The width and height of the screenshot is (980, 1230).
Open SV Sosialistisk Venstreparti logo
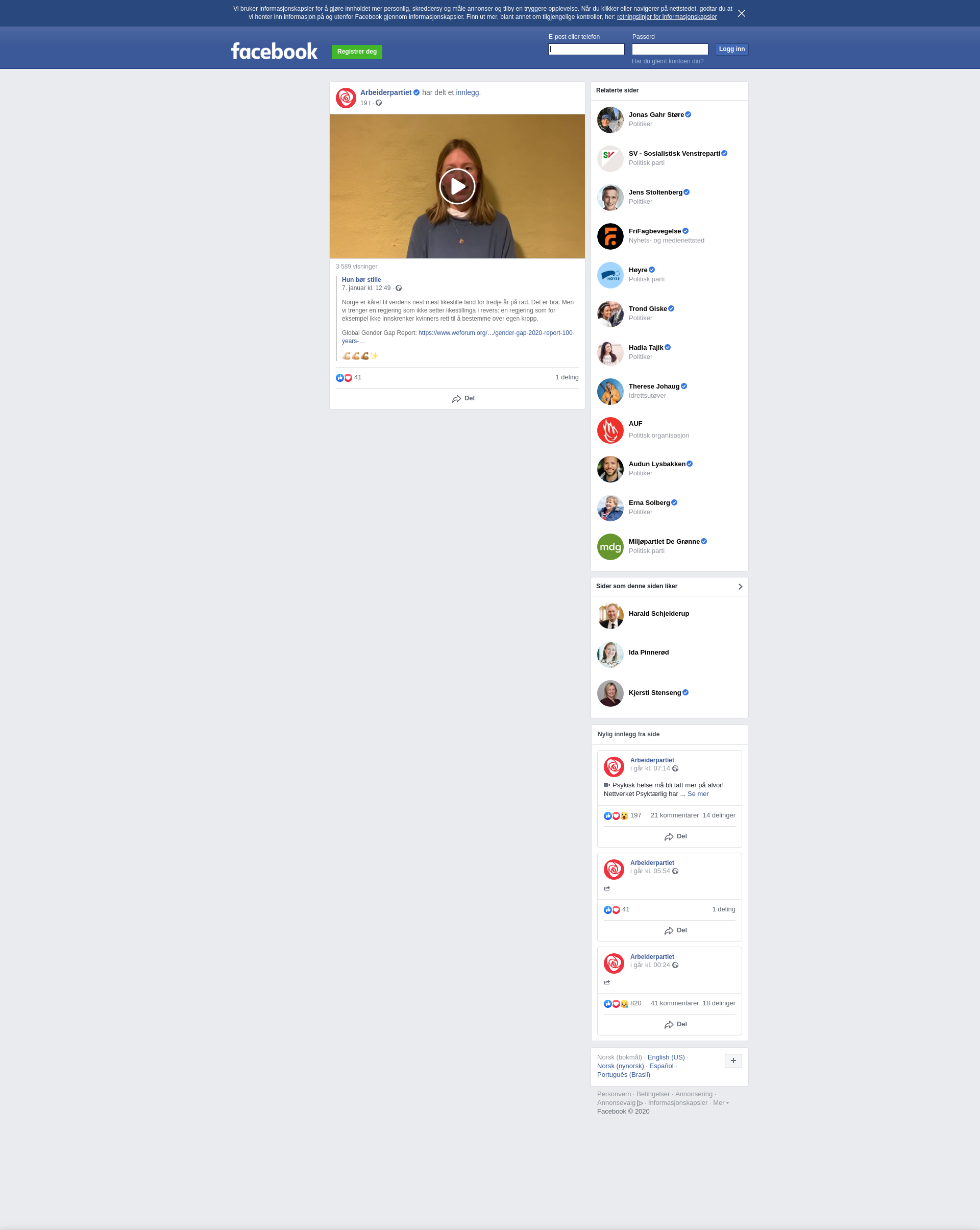610,159
